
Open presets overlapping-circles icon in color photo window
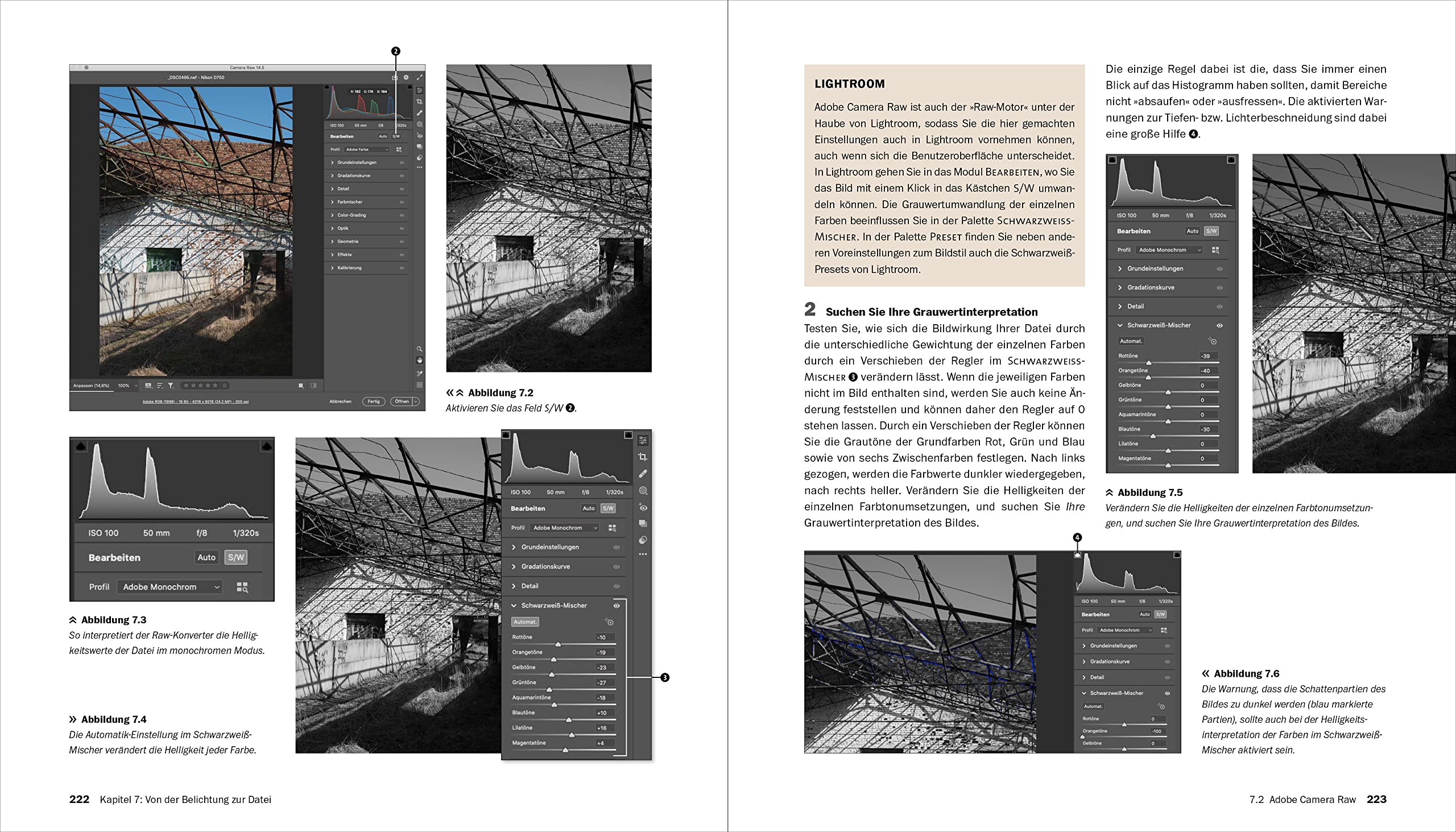click(x=419, y=157)
